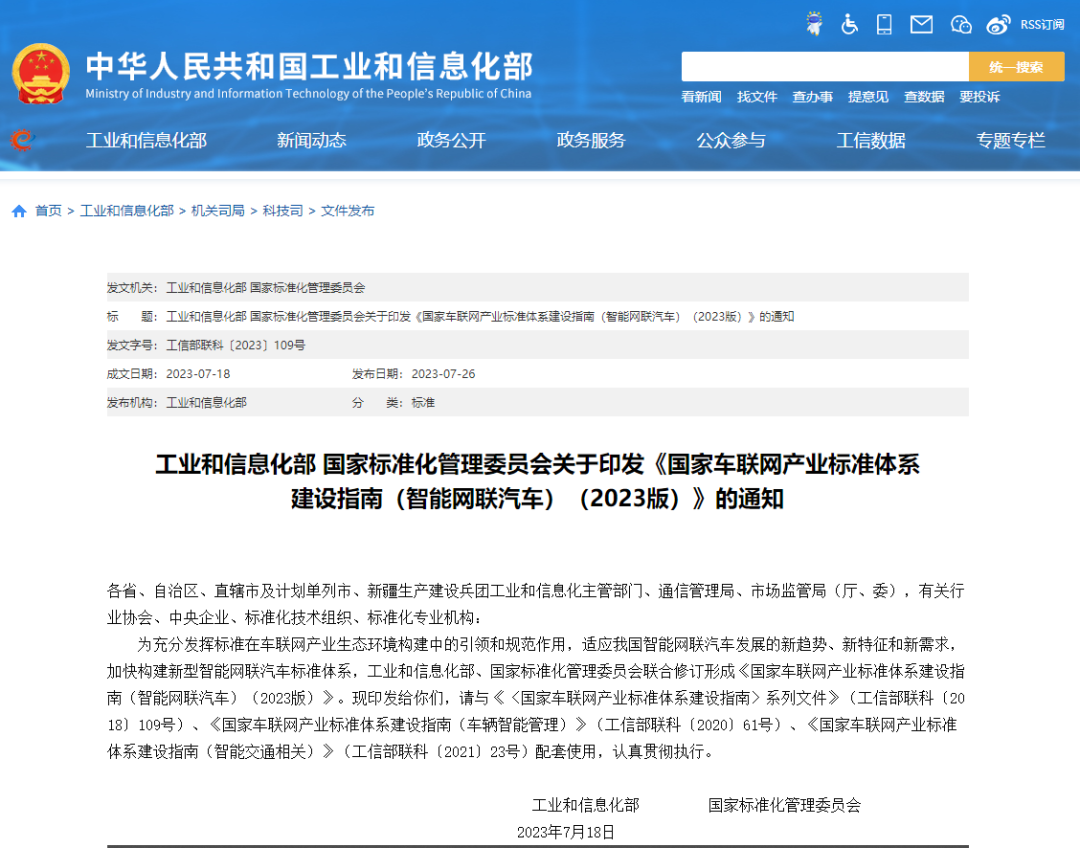Open the Weibo icon
1080x848 pixels.
pyautogui.click(x=998, y=25)
